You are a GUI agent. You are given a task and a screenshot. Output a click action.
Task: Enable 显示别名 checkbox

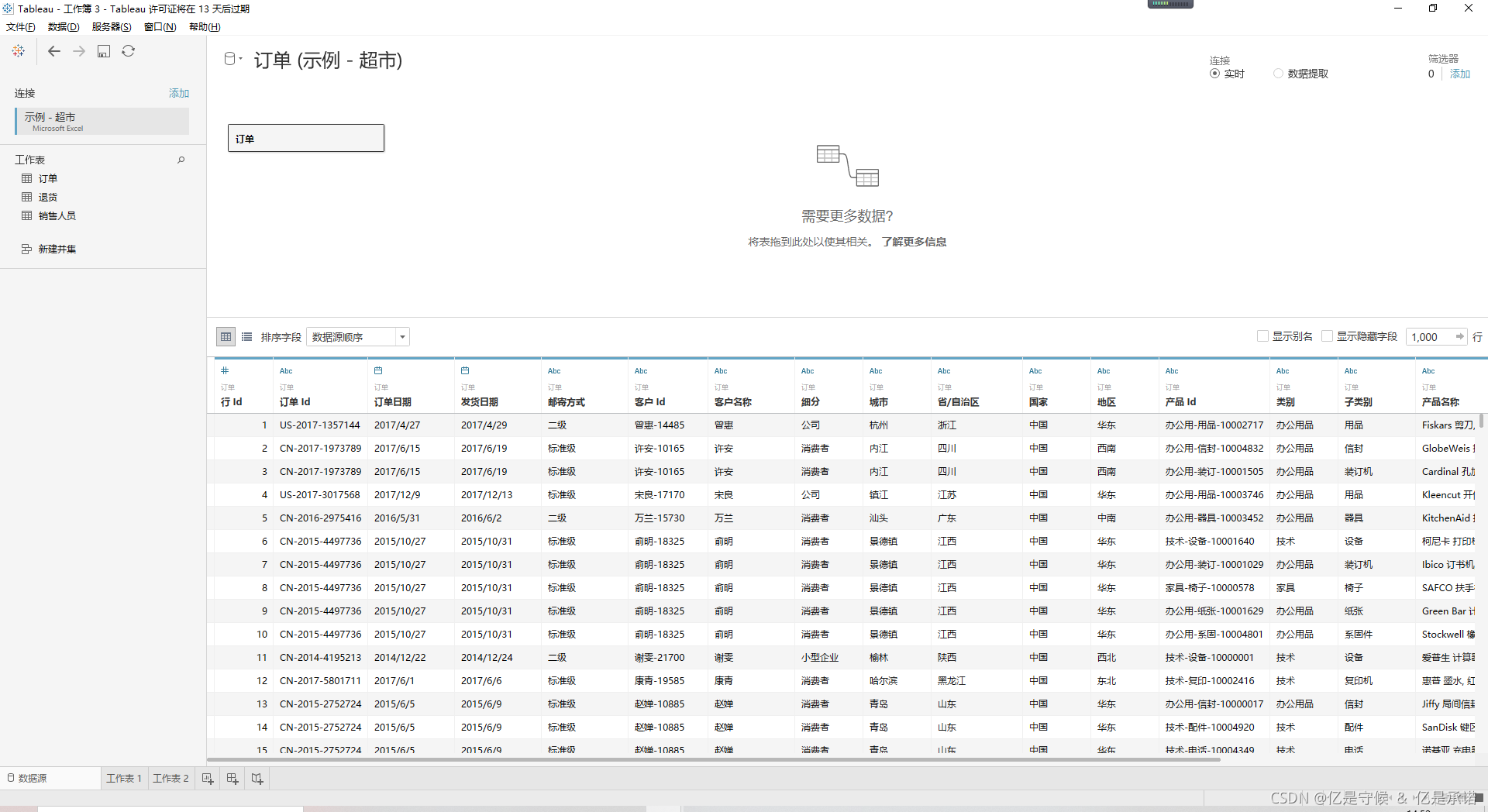coord(1262,336)
